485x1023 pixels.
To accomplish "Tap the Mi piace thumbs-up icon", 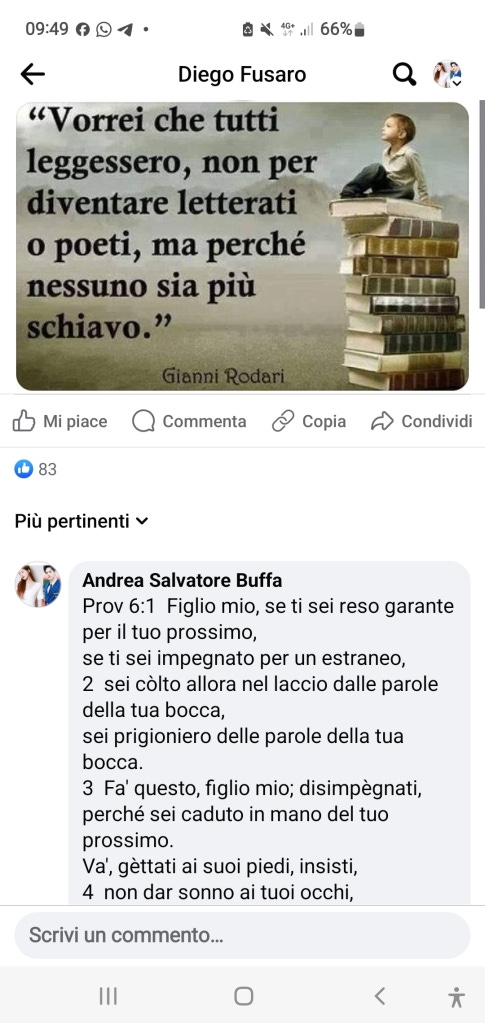I will pos(23,421).
